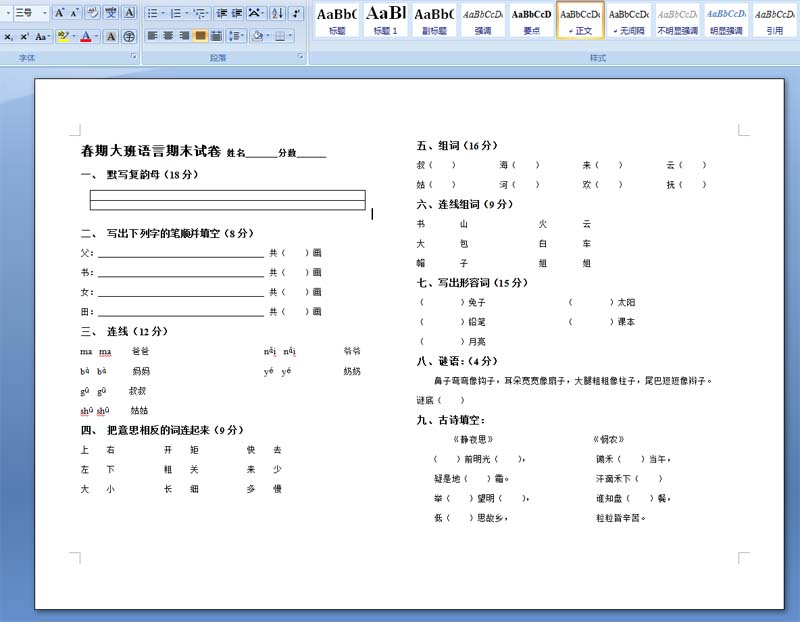This screenshot has width=800, height=622.
Task: Increase the paragraph indent
Action: pos(237,13)
